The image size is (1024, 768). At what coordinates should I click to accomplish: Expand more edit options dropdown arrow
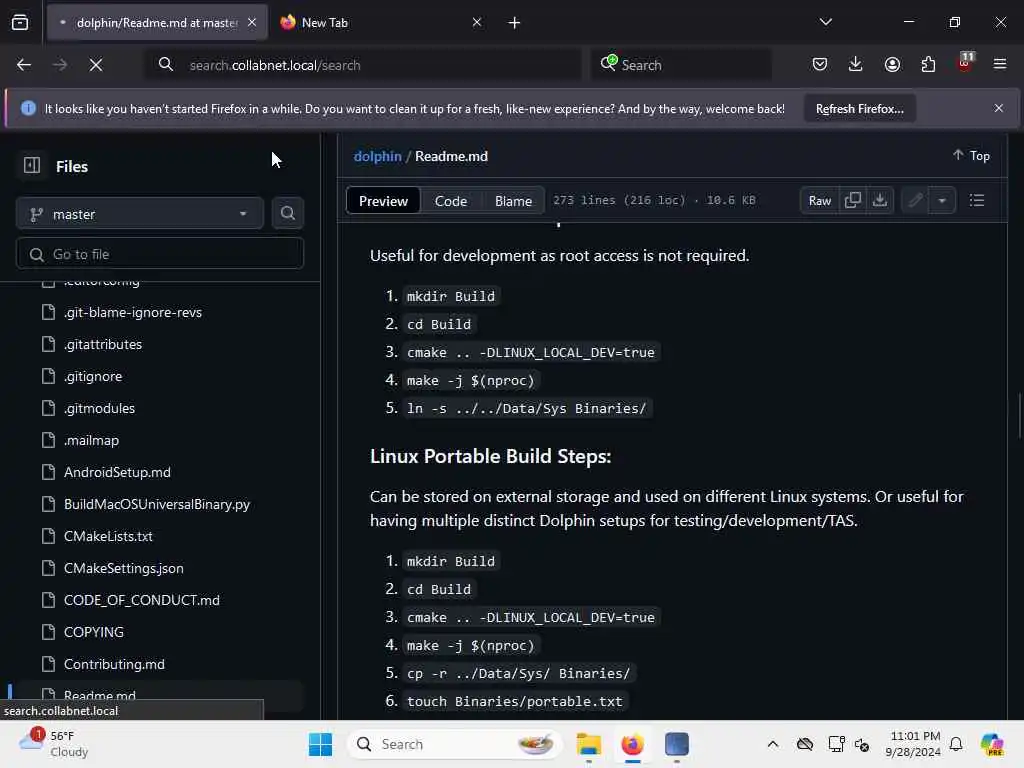pos(942,200)
